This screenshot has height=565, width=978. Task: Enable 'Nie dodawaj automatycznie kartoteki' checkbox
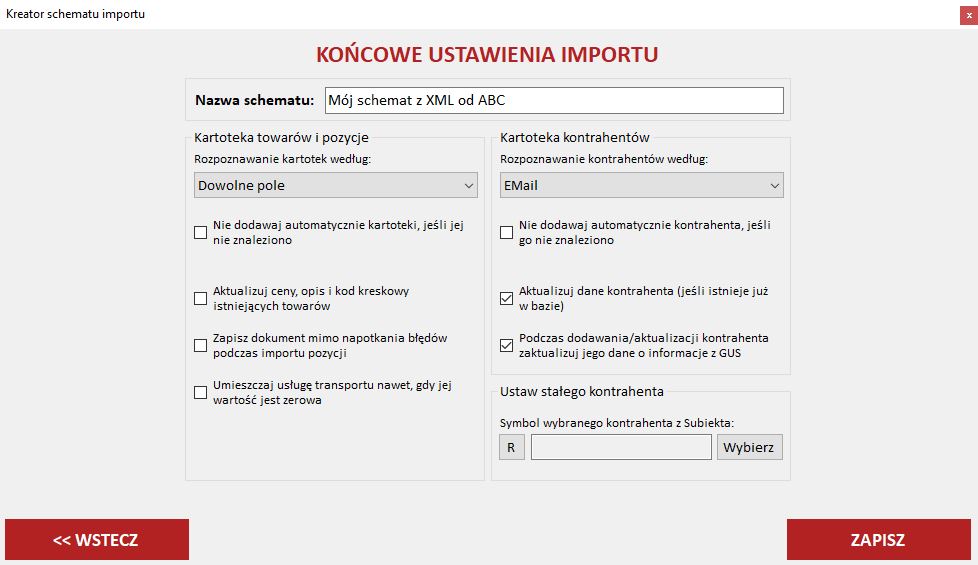tap(201, 233)
